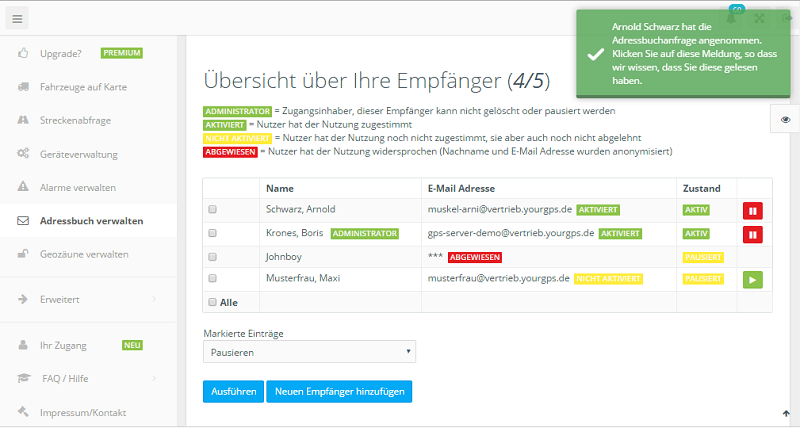Screen dimensions: 800x428
Task: Click email muskel-arni@vertrieb.yourgps.de
Action: [499, 209]
